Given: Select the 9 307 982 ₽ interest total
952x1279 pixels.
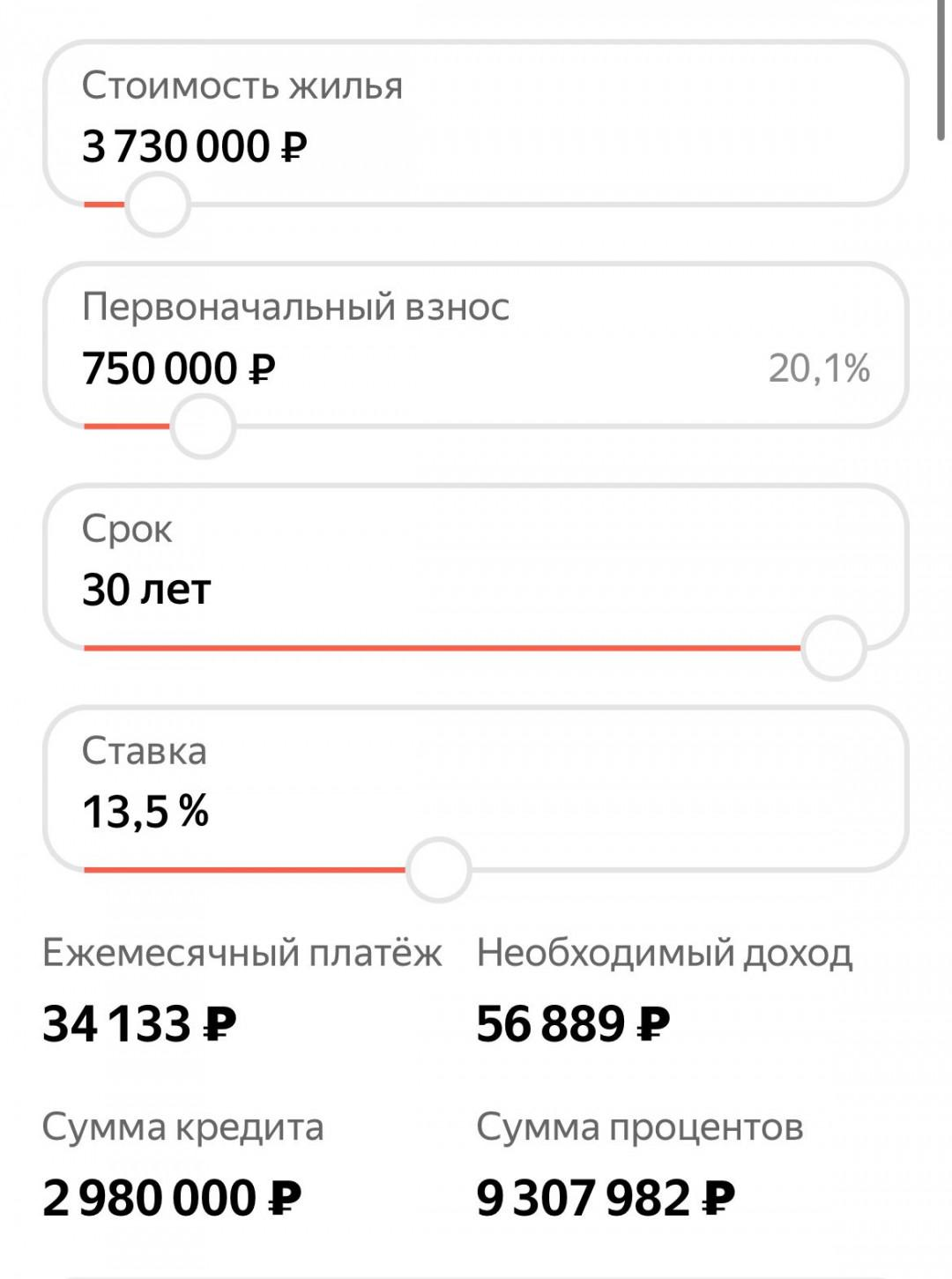Looking at the screenshot, I should coord(606,1199).
